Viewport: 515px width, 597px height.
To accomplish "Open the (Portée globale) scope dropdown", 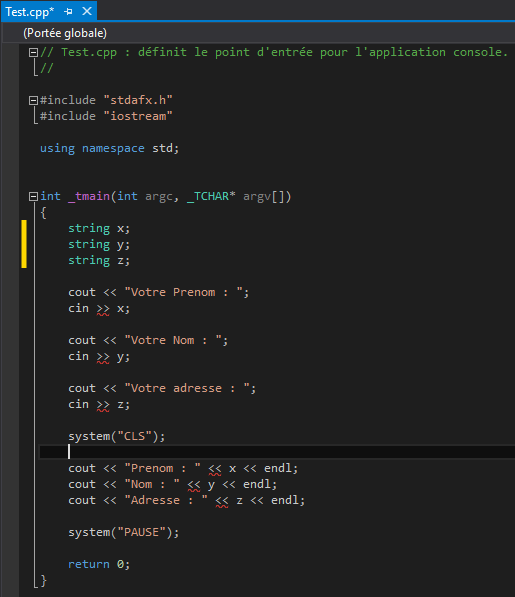I will 65,33.
